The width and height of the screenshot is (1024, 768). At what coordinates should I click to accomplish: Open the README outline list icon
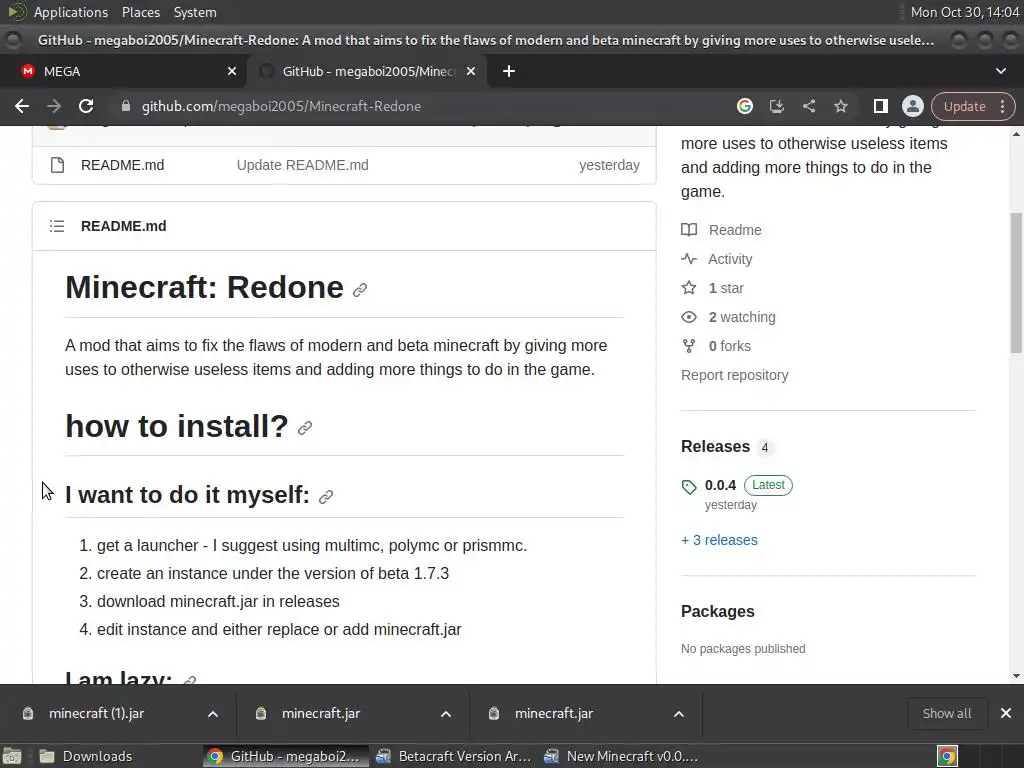(57, 226)
